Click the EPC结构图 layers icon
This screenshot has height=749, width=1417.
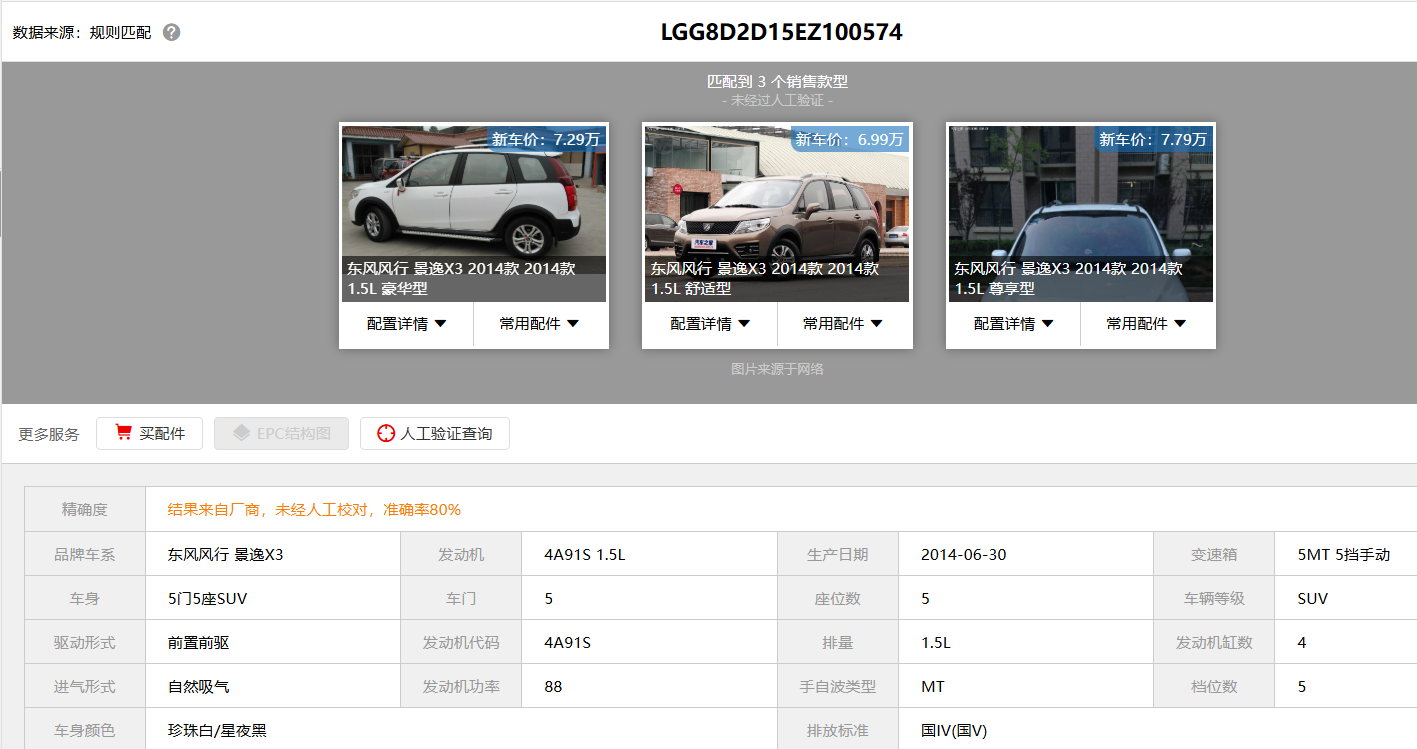[240, 433]
